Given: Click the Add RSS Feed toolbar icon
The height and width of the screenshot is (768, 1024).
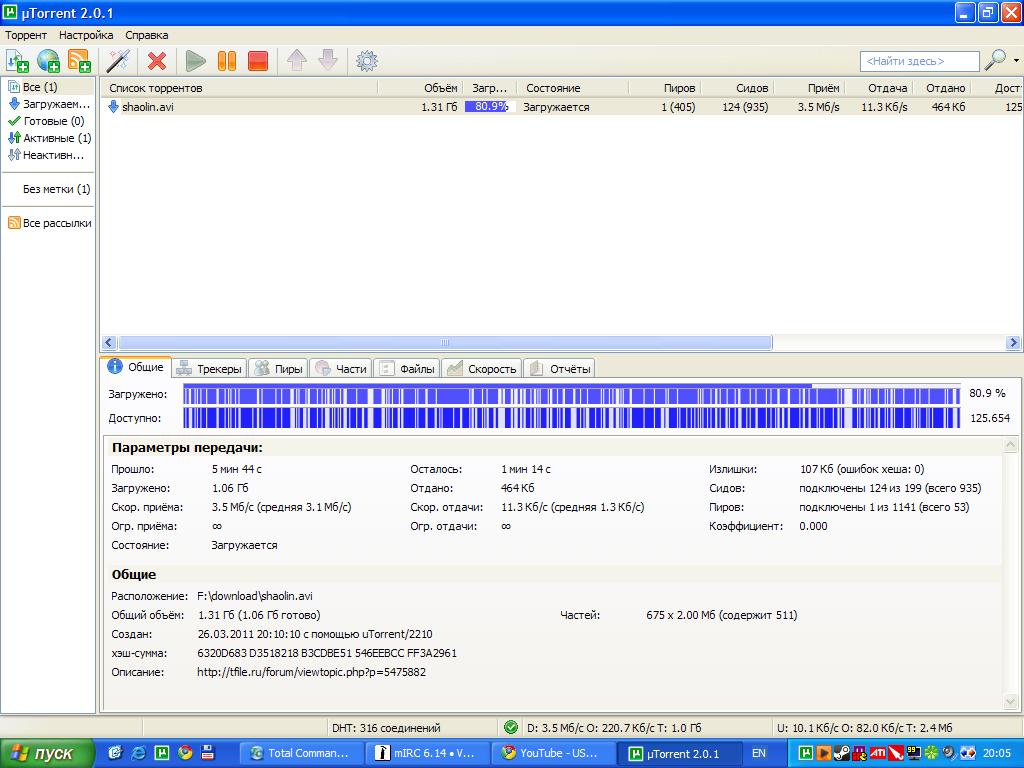Looking at the screenshot, I should coord(79,61).
